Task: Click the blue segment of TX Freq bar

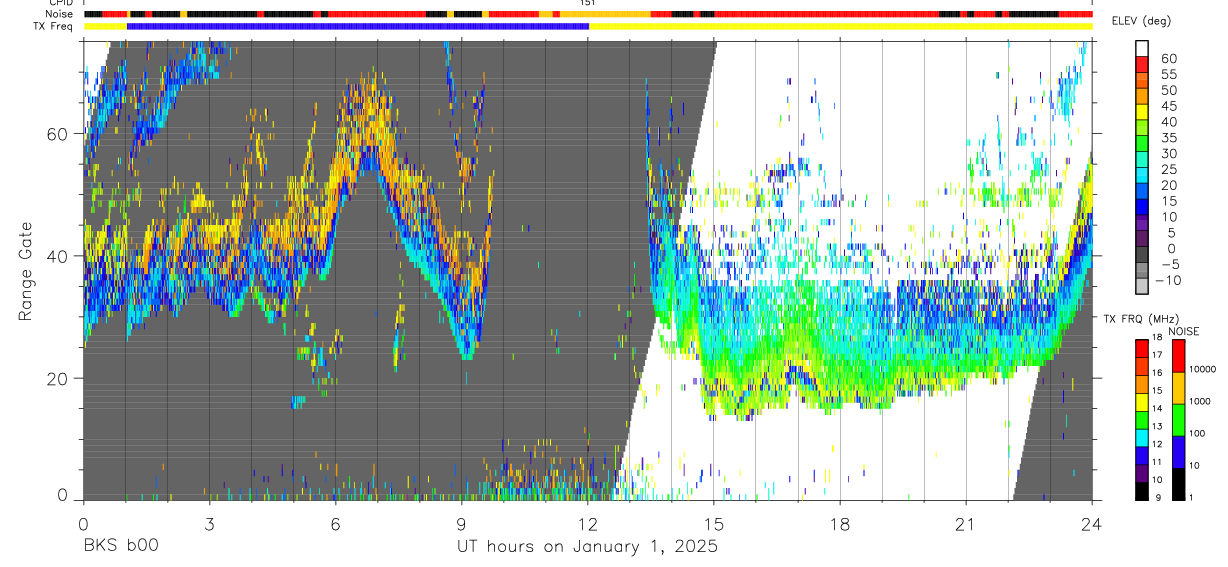Action: [x=358, y=26]
